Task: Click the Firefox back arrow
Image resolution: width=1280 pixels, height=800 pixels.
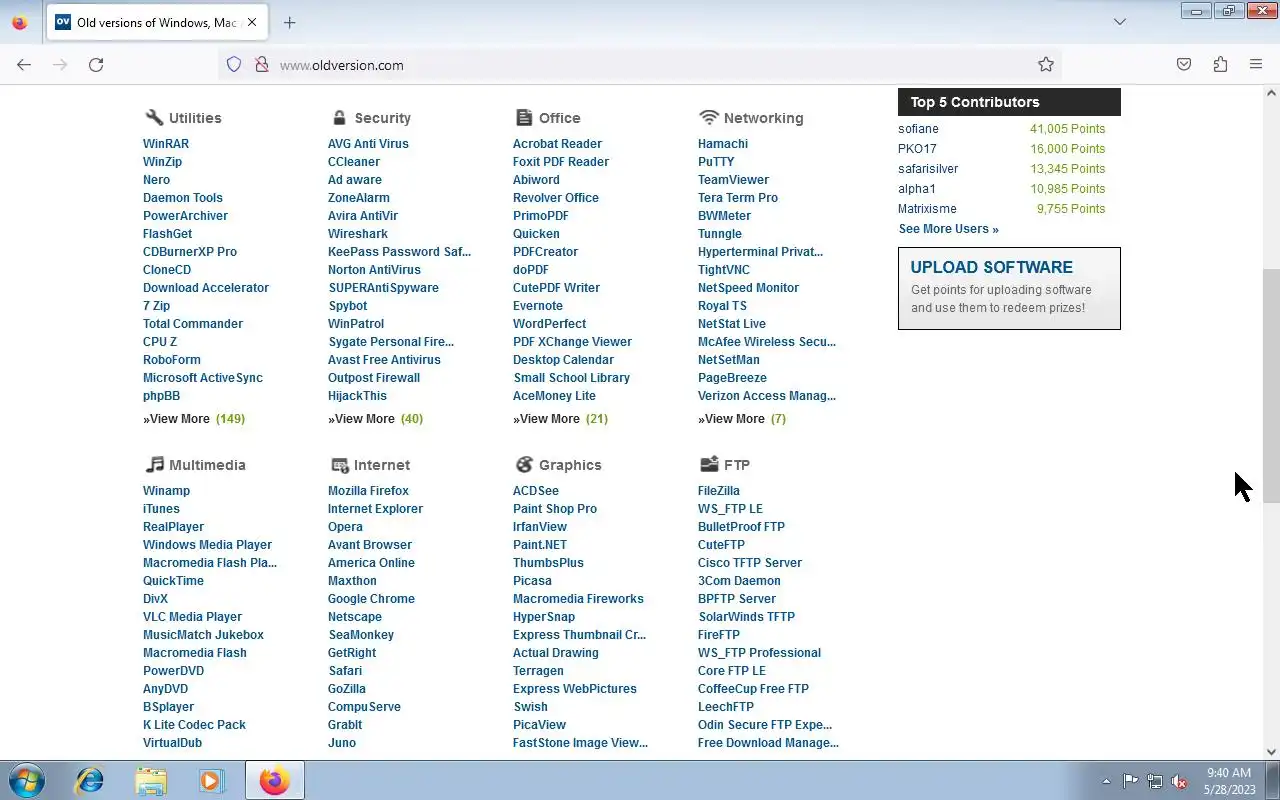Action: [x=24, y=65]
